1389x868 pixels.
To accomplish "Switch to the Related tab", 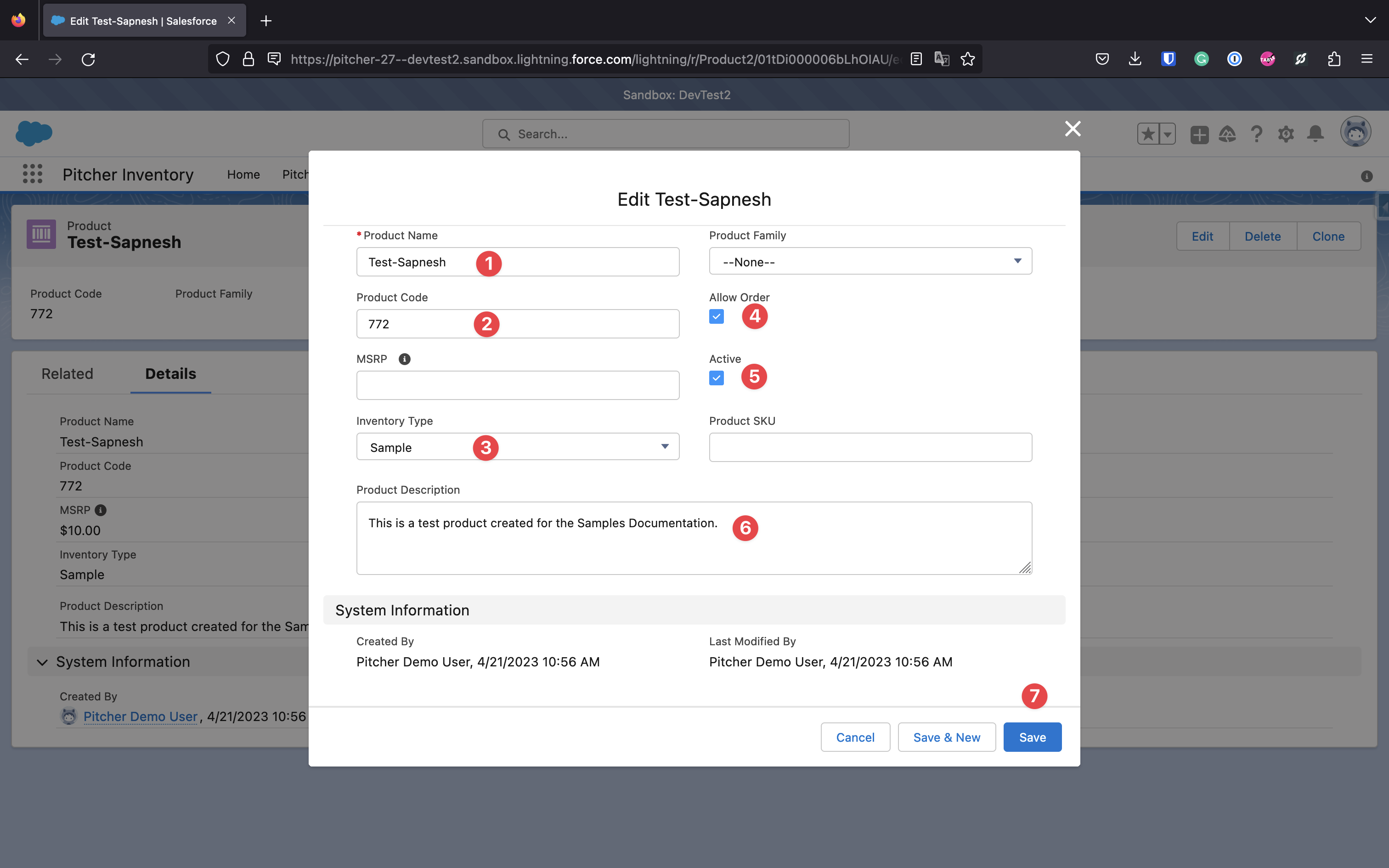I will click(67, 374).
